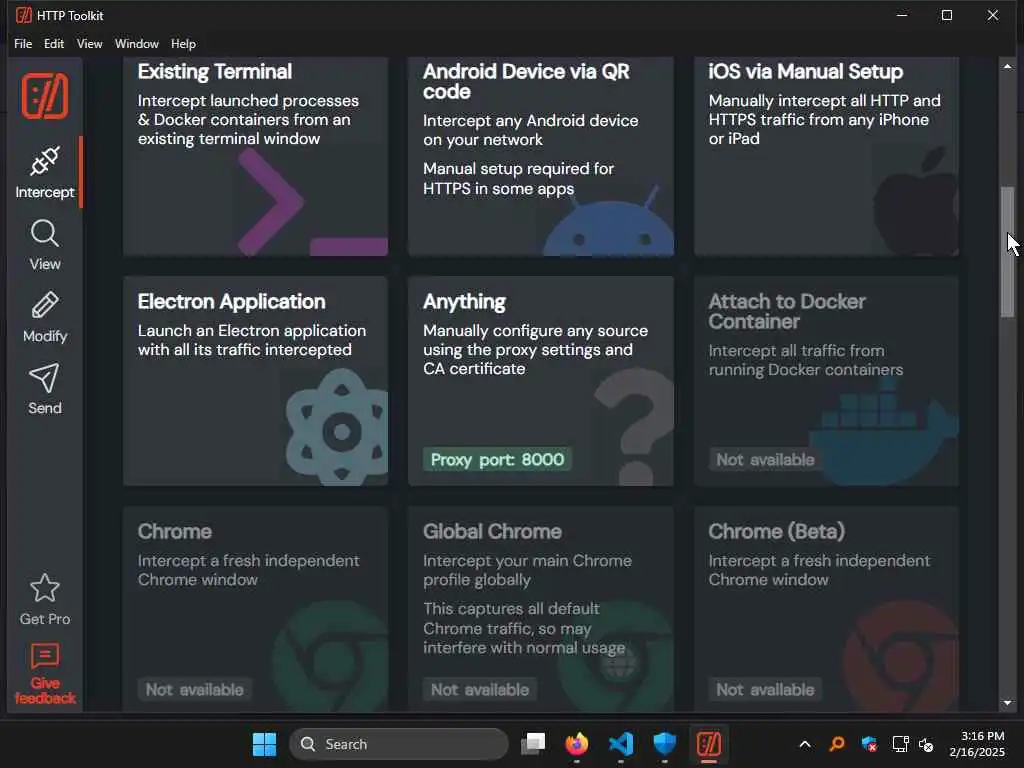Screen dimensions: 1024x768
Task: Click the Electron atom icon
Action: [338, 427]
